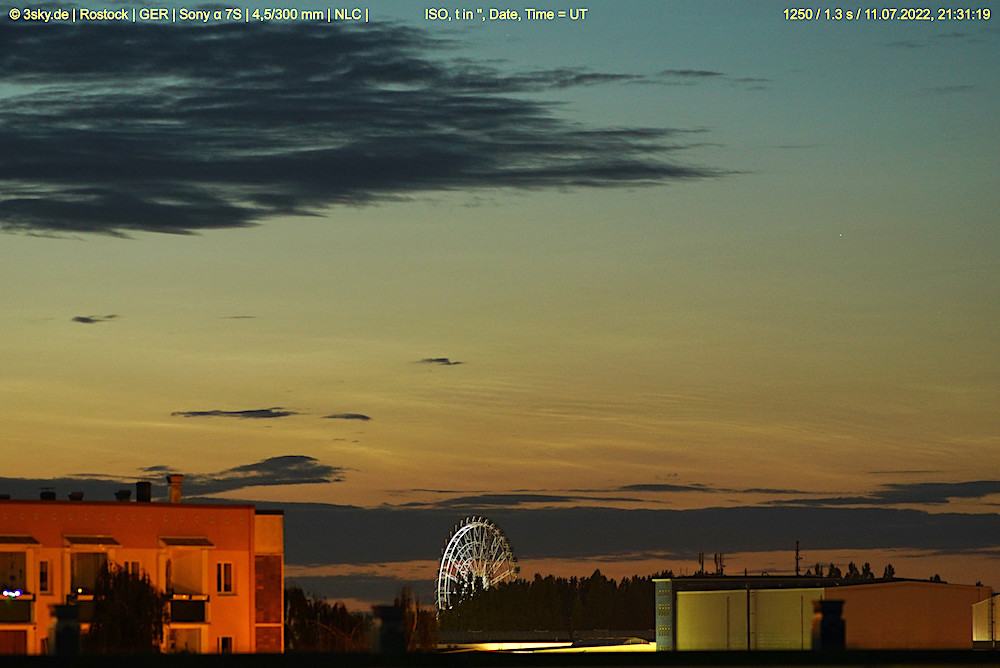This screenshot has height=668, width=1000.
Task: Click the "4,5/300 mm" lens text
Action: pos(288,15)
